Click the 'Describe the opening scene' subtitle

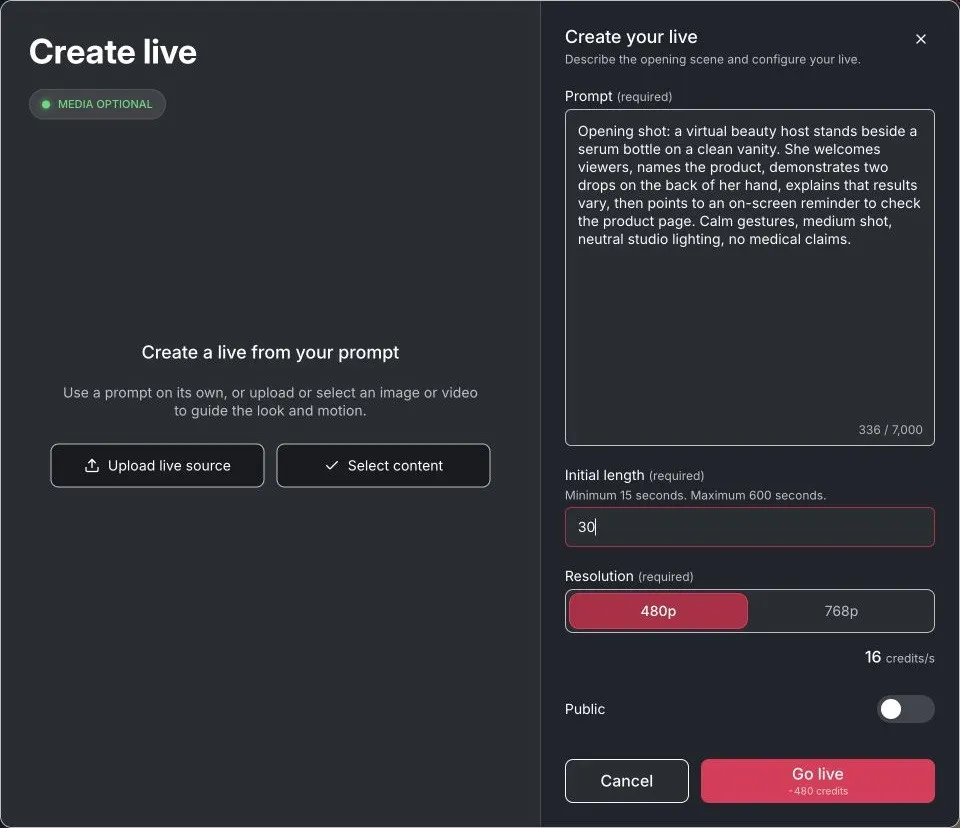(712, 59)
